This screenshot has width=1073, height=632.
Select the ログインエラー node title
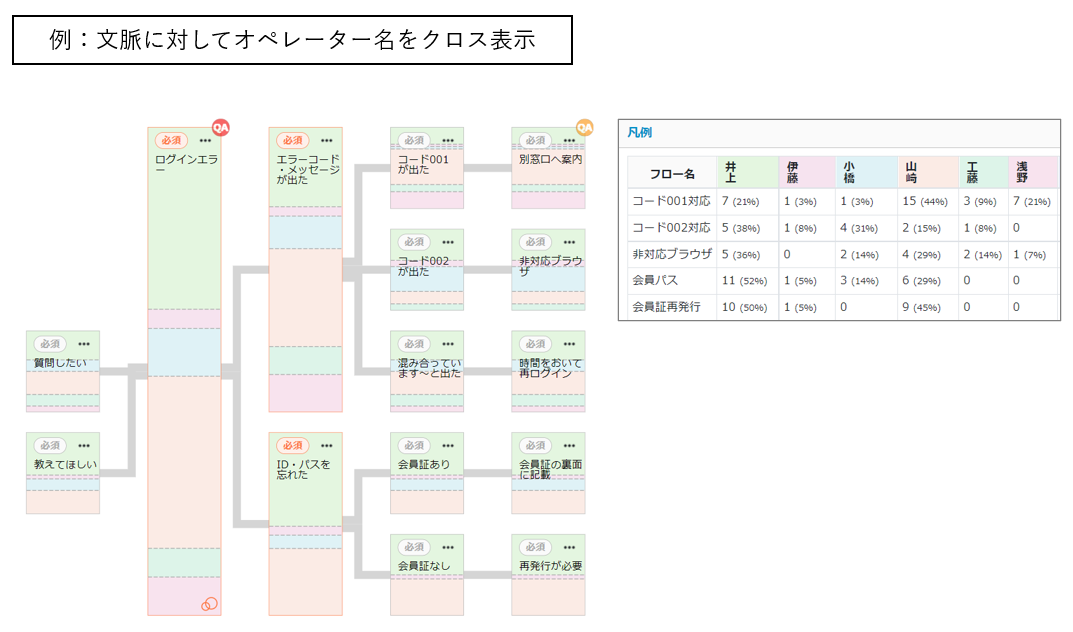[x=186, y=164]
